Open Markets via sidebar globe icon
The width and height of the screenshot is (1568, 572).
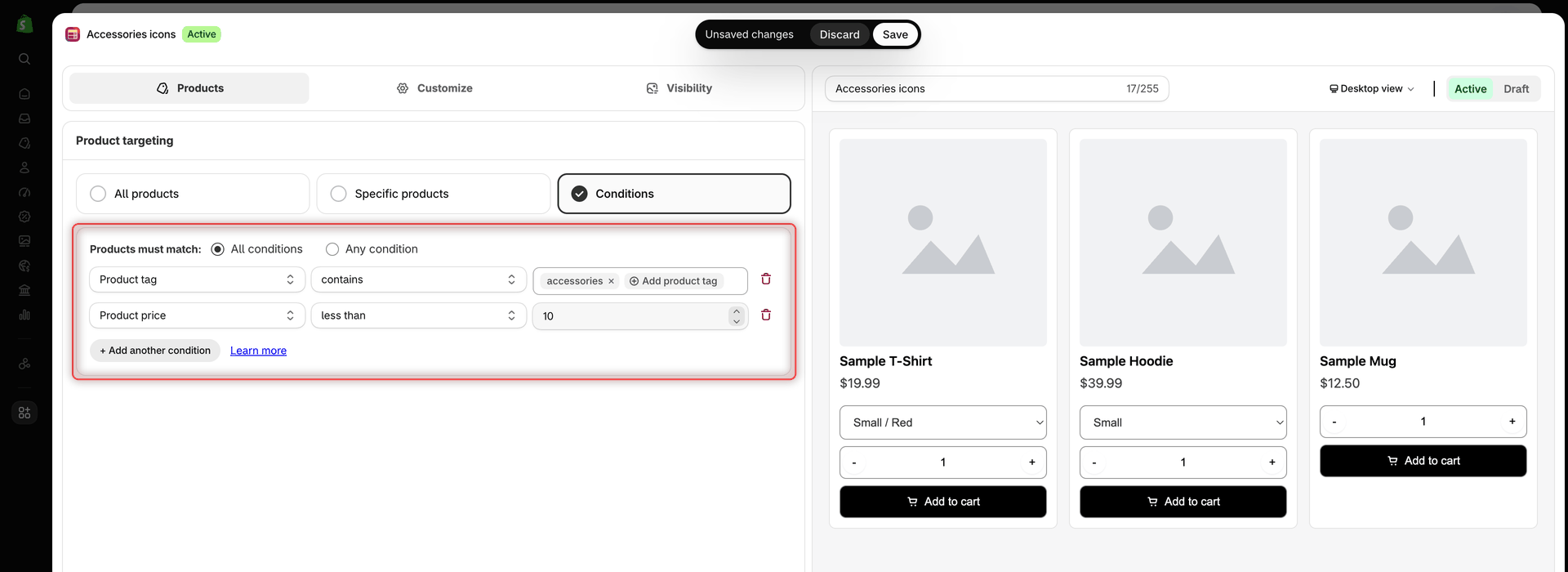pyautogui.click(x=24, y=266)
